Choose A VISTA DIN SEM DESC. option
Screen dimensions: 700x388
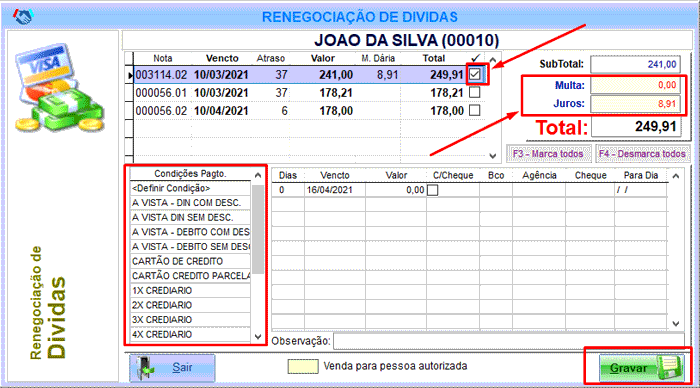point(191,217)
